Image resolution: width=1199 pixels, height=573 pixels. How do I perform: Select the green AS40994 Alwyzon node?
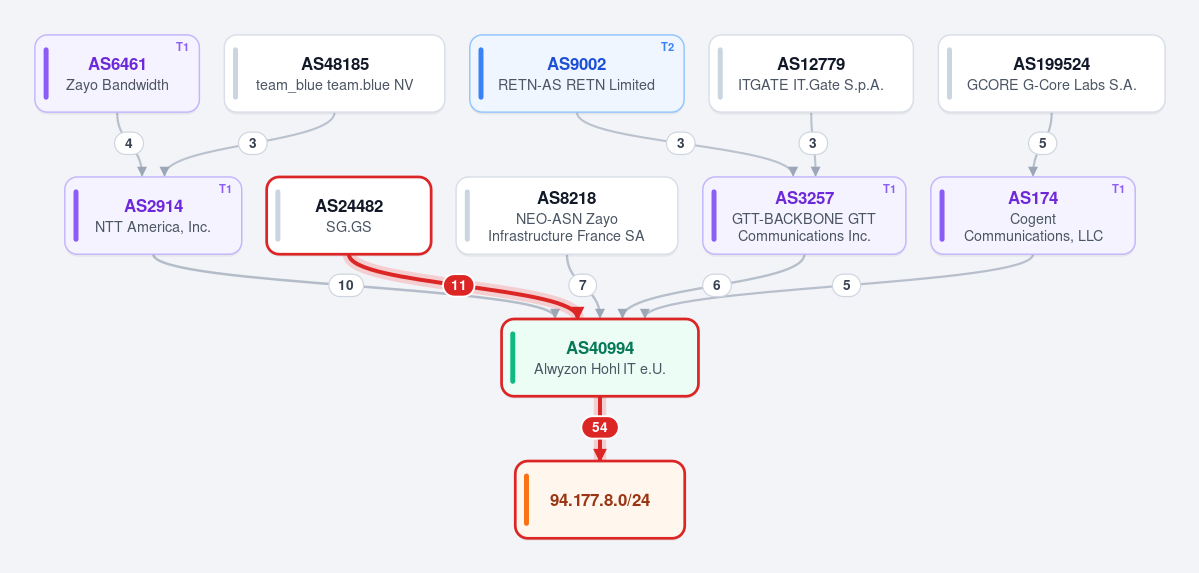tap(600, 357)
